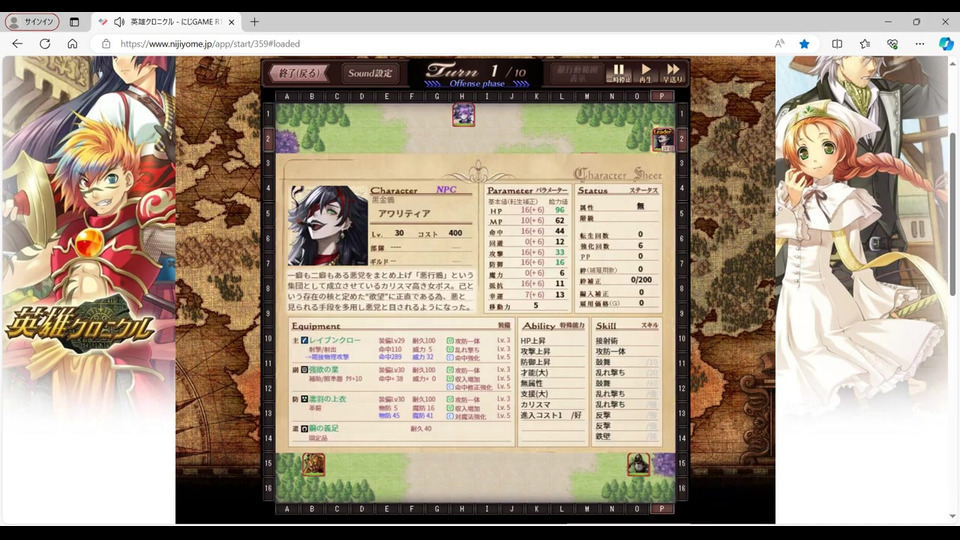Screen dimensions: 960x540
Task: Click the アワリティア character portrait
Action: [x=328, y=225]
